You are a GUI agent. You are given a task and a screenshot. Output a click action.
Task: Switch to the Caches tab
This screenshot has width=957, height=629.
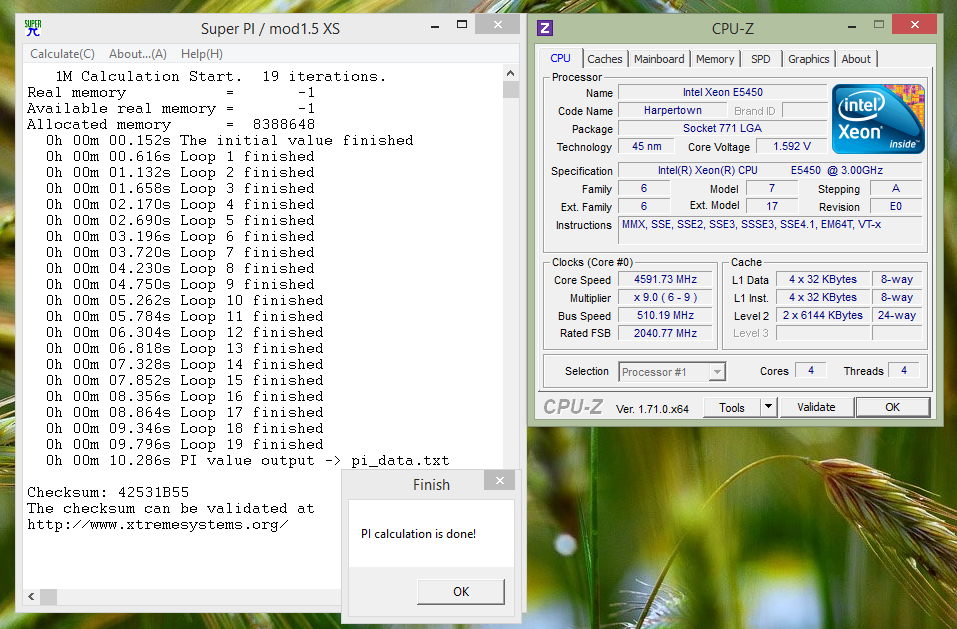pyautogui.click(x=605, y=59)
